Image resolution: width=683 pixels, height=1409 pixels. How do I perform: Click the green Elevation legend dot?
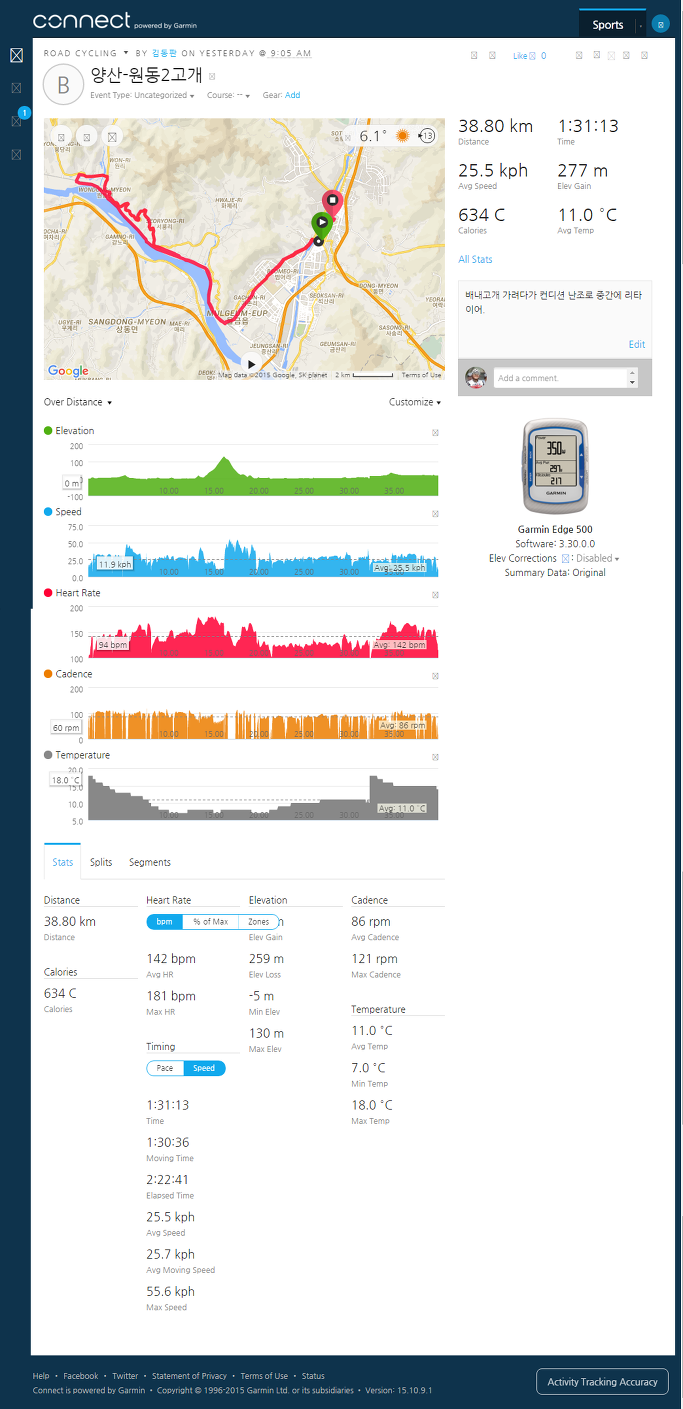pos(48,431)
